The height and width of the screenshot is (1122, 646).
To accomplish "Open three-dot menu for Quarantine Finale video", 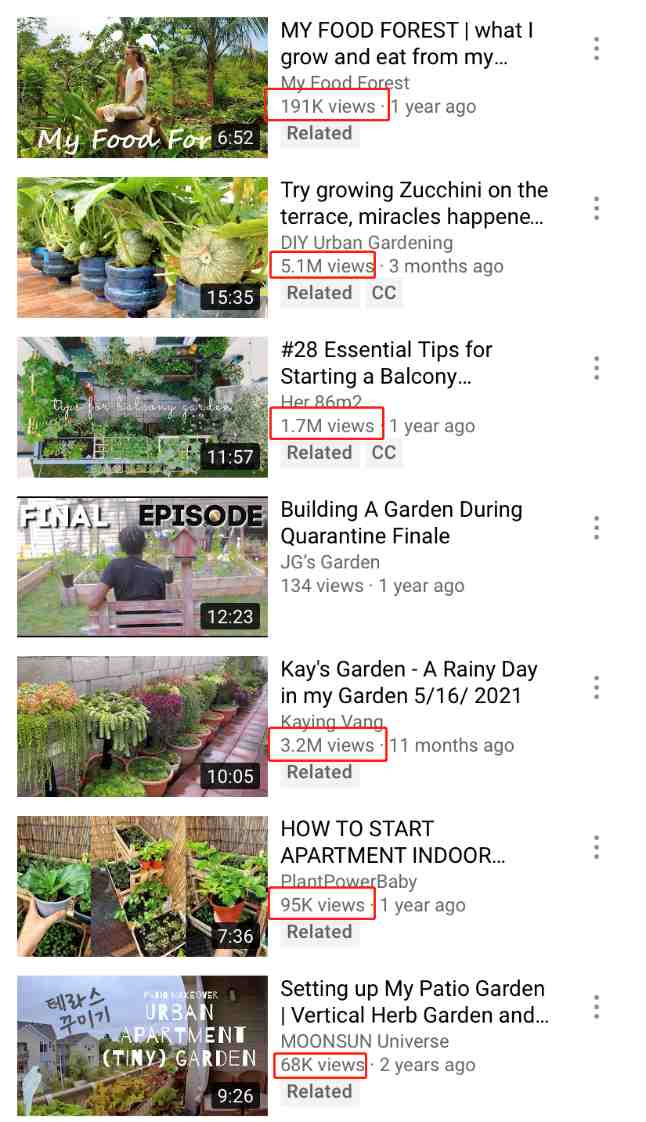I will click(596, 528).
